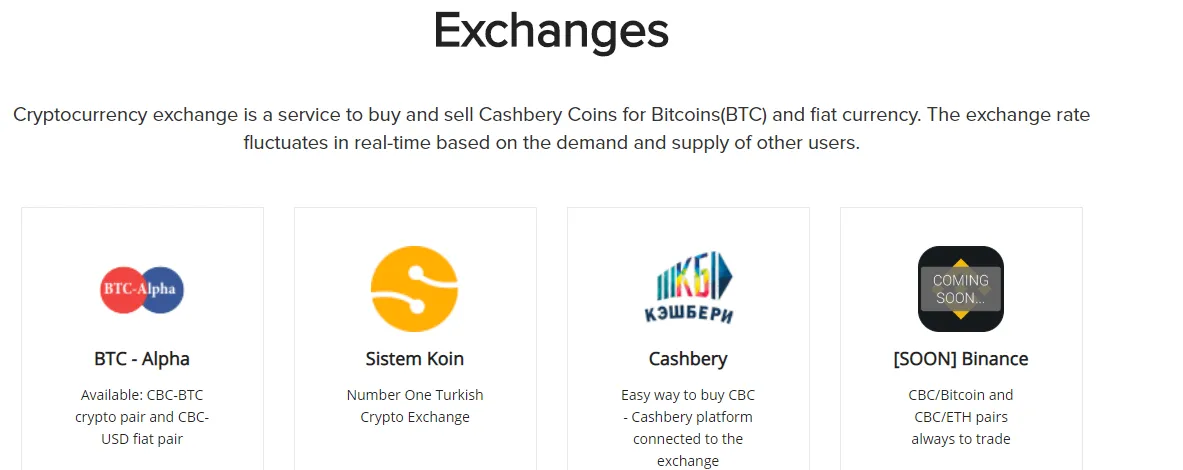The height and width of the screenshot is (470, 1183).
Task: Click the colorful Cashbery КБ logo
Action: tap(688, 287)
